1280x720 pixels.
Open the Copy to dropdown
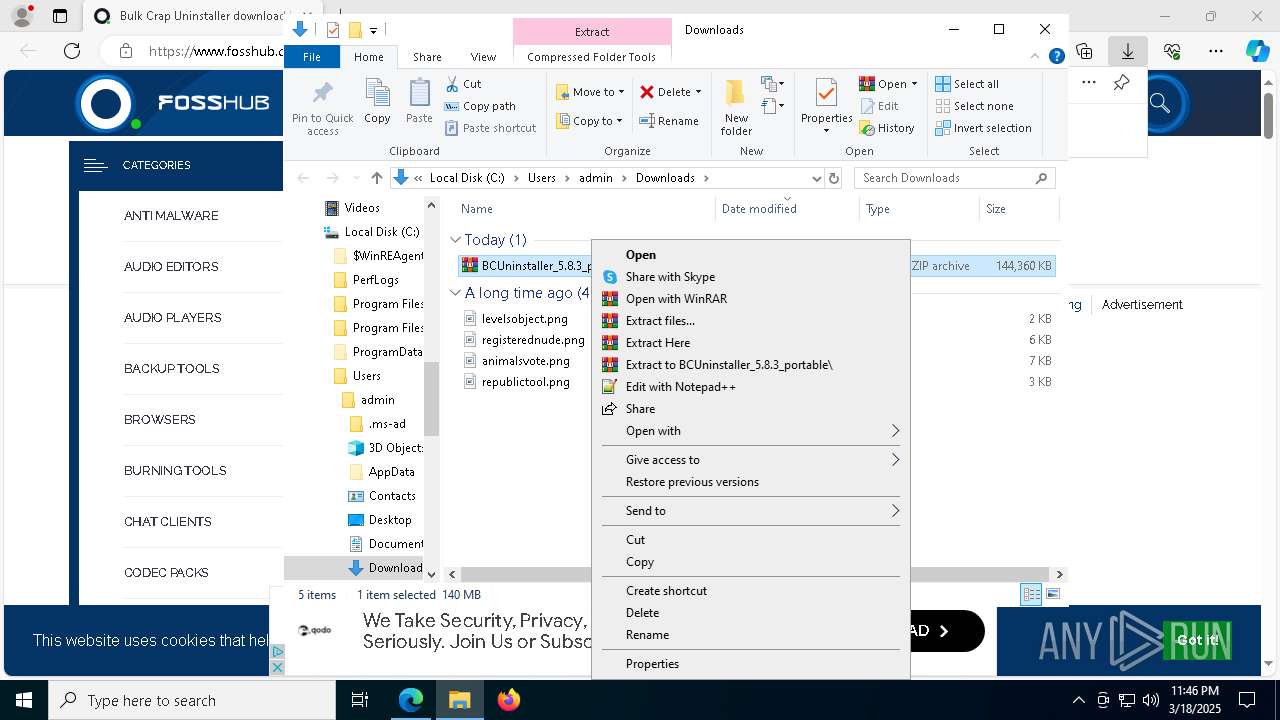[x=589, y=121]
